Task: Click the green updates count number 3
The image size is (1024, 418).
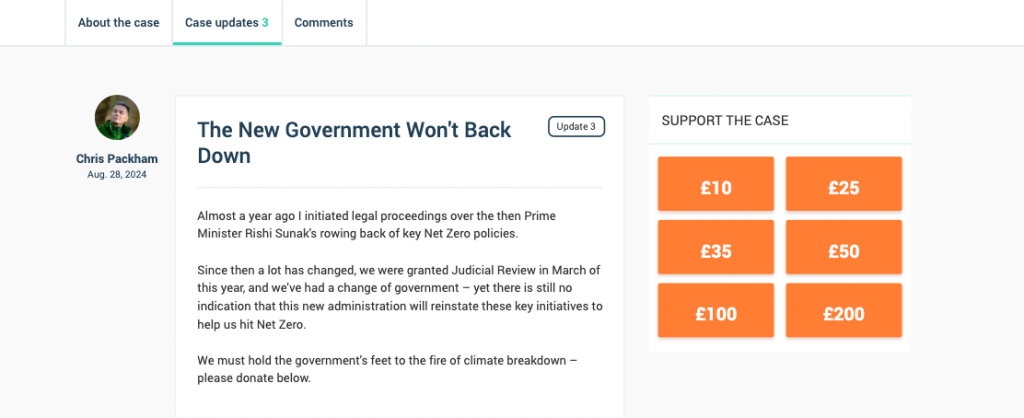Action: 265,23
